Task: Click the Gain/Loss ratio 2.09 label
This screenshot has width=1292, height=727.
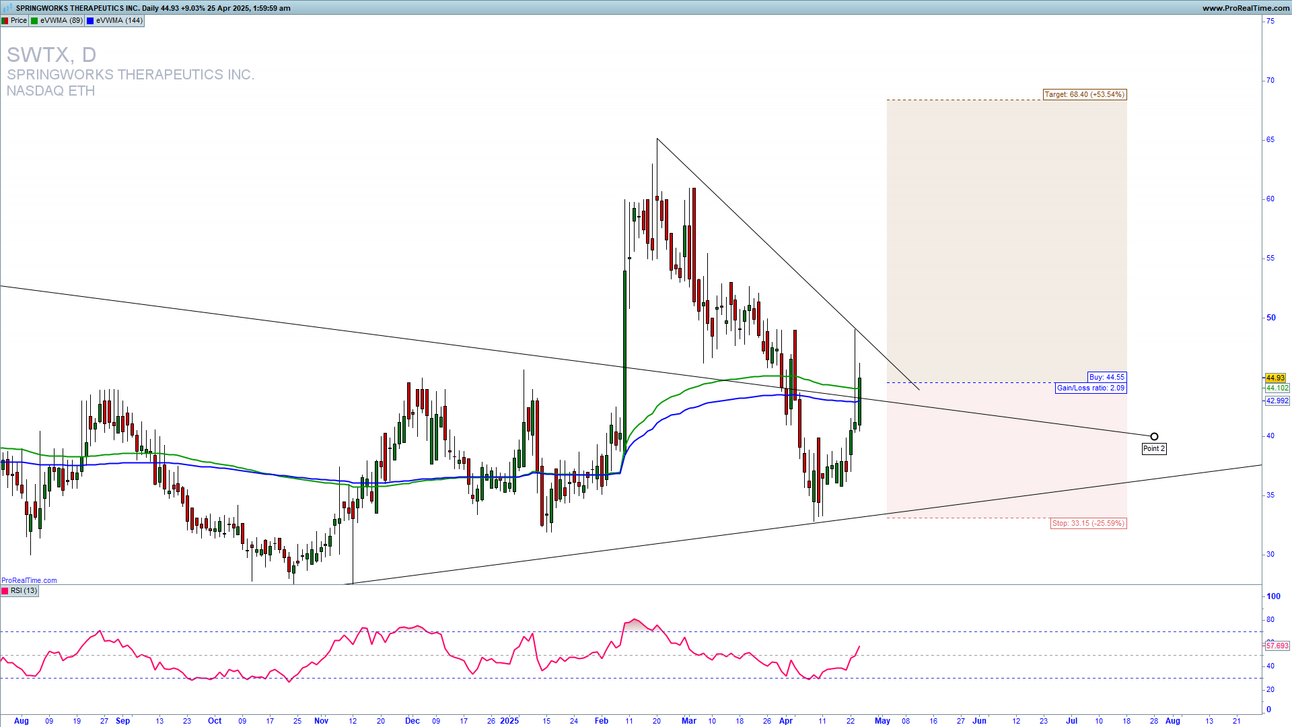Action: tap(1091, 387)
